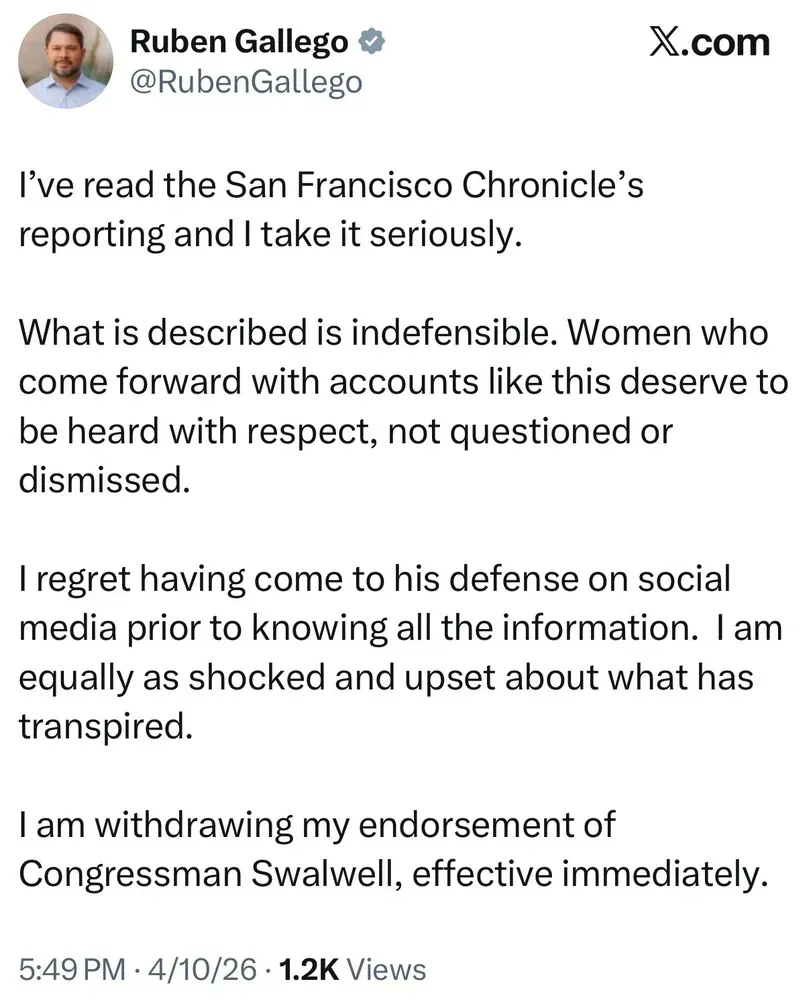This screenshot has height=1000, width=809.
Task: Open the profile avatar photo
Action: 68,62
